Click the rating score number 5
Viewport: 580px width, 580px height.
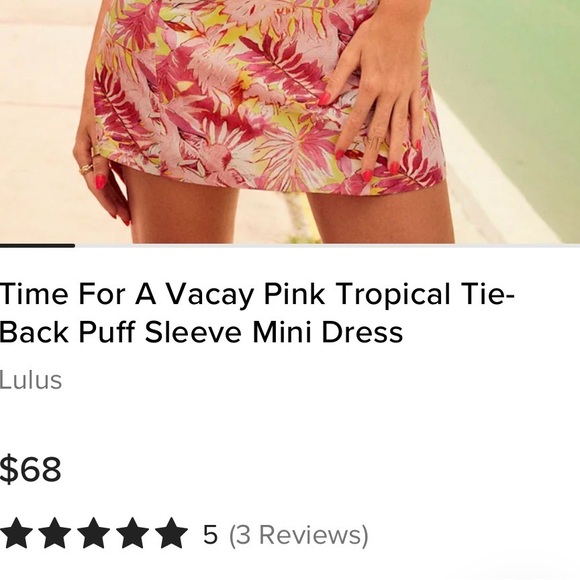pyautogui.click(x=210, y=535)
